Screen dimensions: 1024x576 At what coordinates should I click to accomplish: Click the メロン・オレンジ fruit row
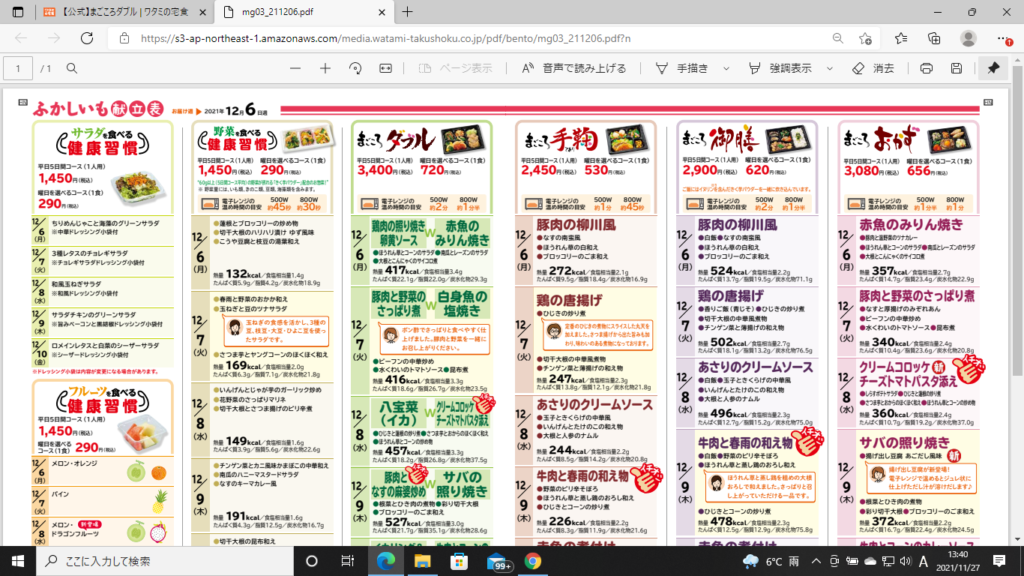click(103, 471)
